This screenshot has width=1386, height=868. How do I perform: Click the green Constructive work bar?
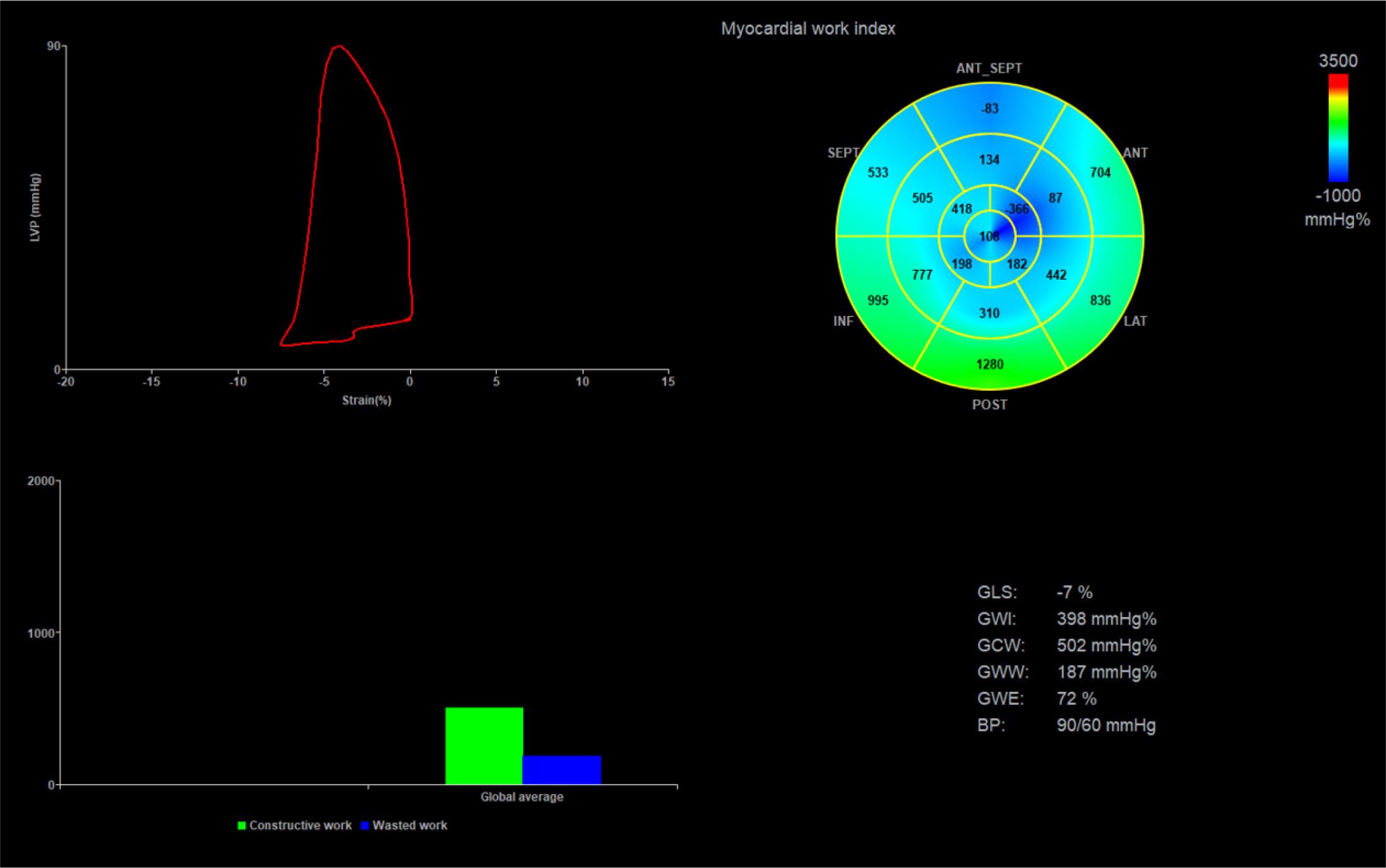coord(484,746)
